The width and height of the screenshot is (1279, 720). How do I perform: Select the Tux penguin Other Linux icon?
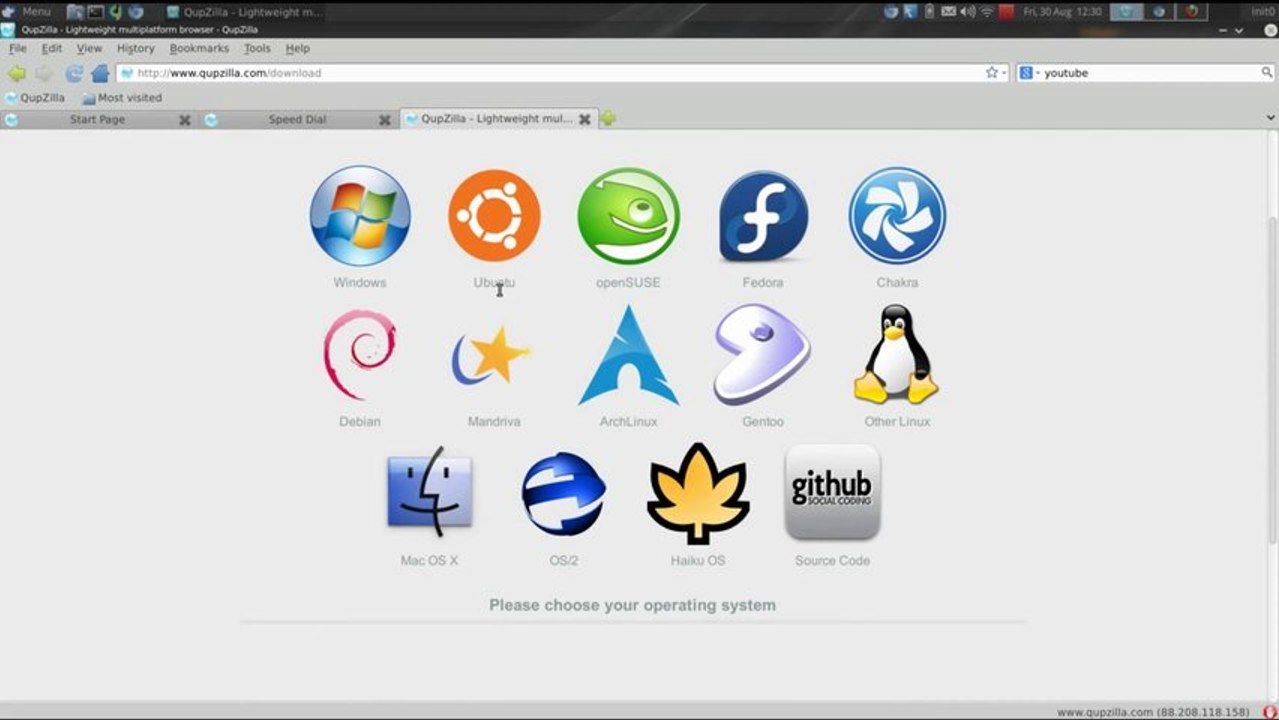tap(896, 354)
